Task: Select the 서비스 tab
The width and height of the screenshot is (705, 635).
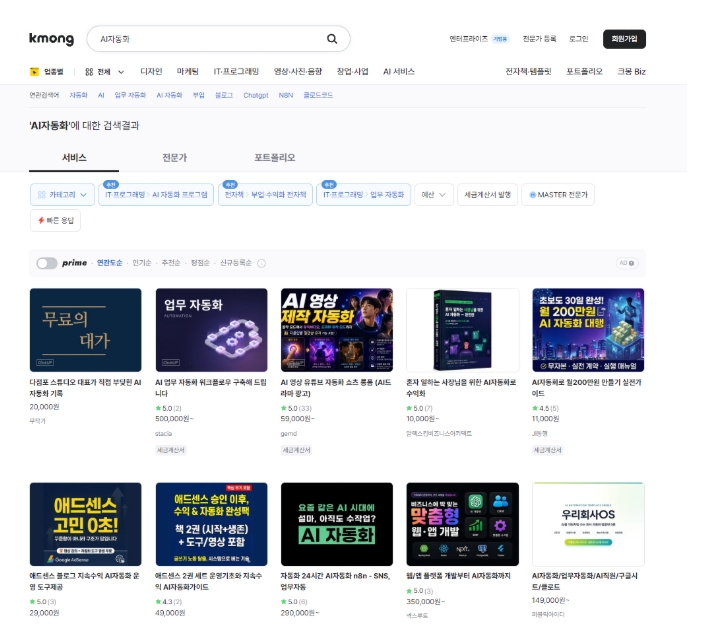Action: 74,157
